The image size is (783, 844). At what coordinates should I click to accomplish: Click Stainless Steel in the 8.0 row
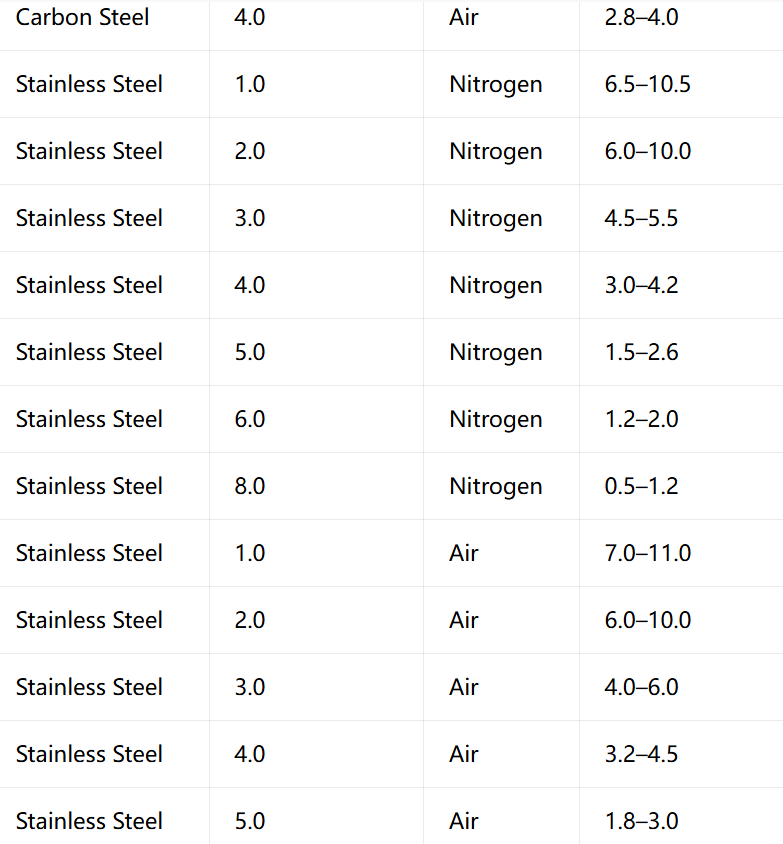pyautogui.click(x=89, y=487)
